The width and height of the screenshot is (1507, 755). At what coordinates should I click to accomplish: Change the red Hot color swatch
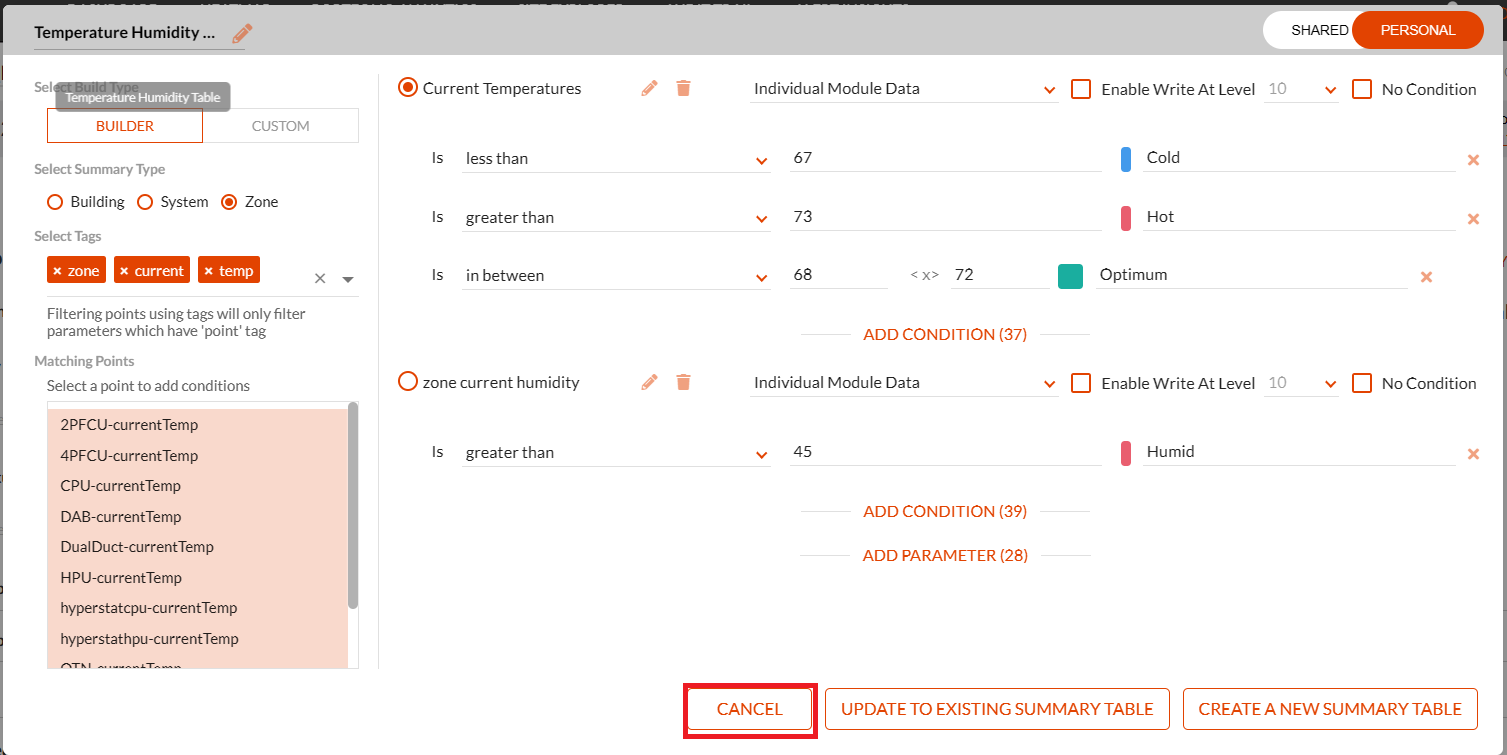click(x=1126, y=218)
